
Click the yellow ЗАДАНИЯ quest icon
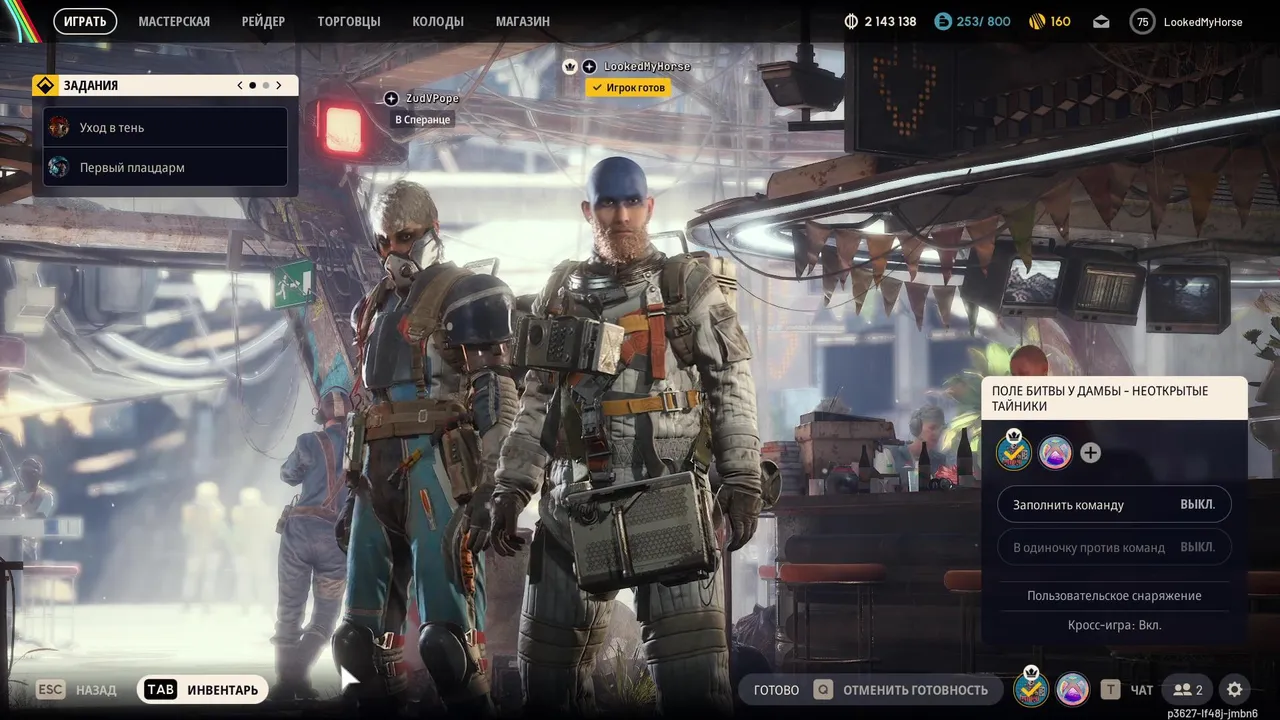pyautogui.click(x=44, y=86)
